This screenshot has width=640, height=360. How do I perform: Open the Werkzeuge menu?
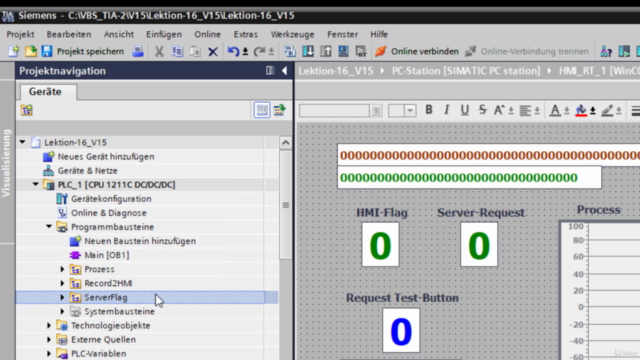[x=292, y=34]
